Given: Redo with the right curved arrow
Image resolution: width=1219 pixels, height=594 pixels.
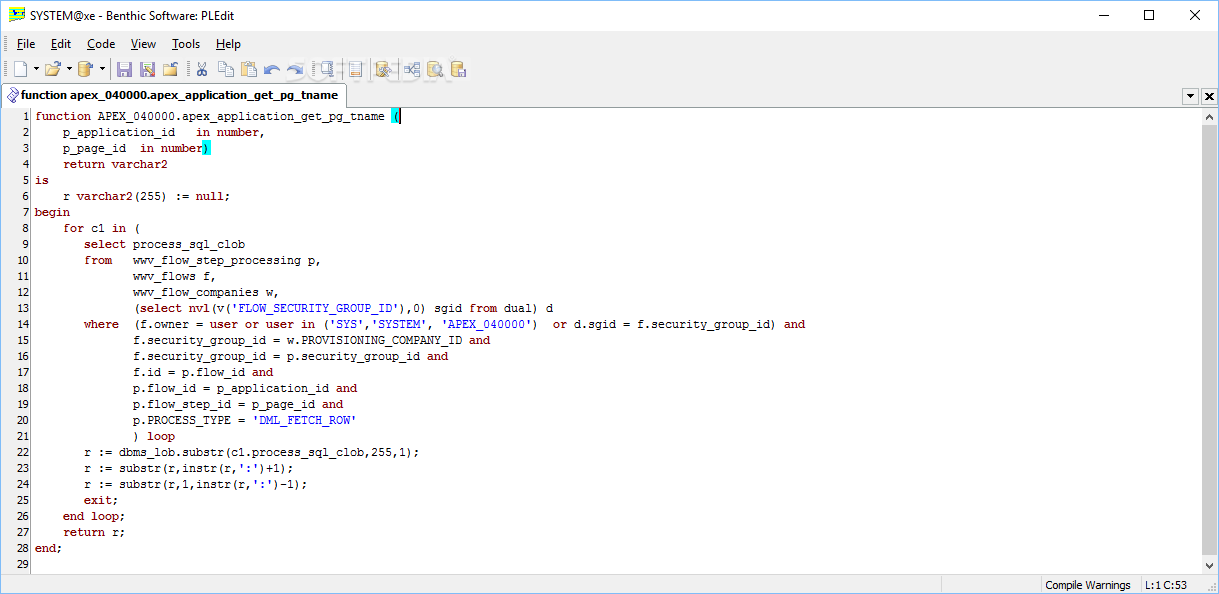Looking at the screenshot, I should tap(295, 69).
